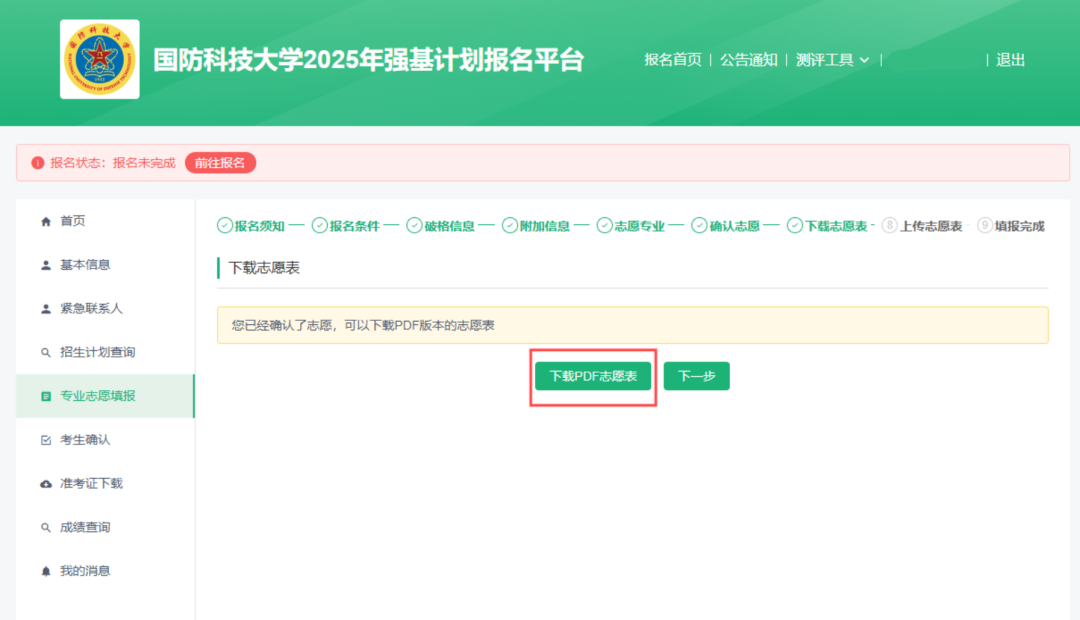Click the university emblem logo

[100, 59]
